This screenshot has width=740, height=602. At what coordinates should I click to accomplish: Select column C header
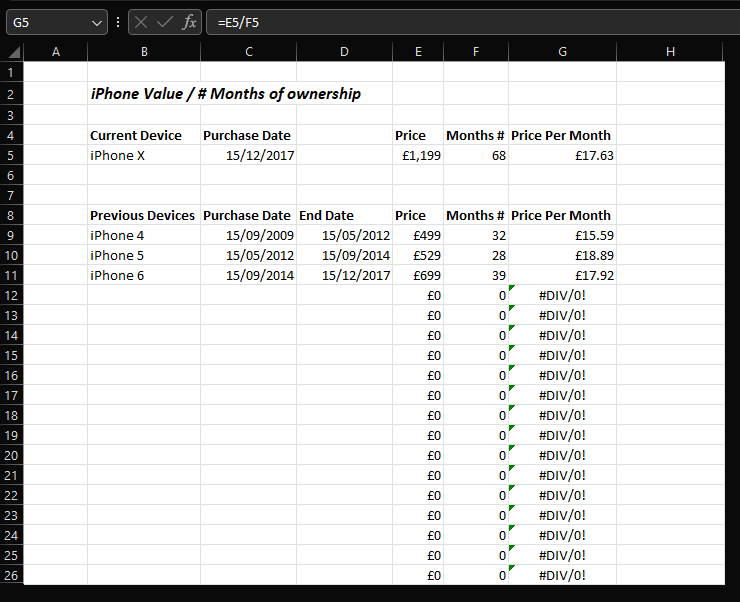(x=249, y=52)
